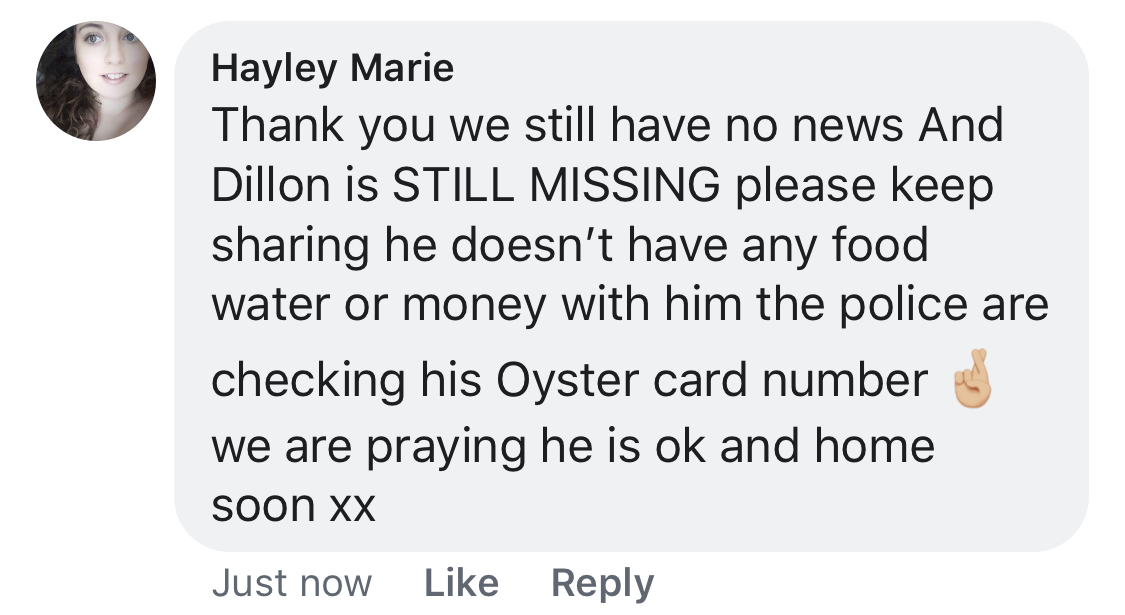Viewport: 1125px width, 615px height.
Task: Click the word "food" in the comment
Action: point(881,246)
